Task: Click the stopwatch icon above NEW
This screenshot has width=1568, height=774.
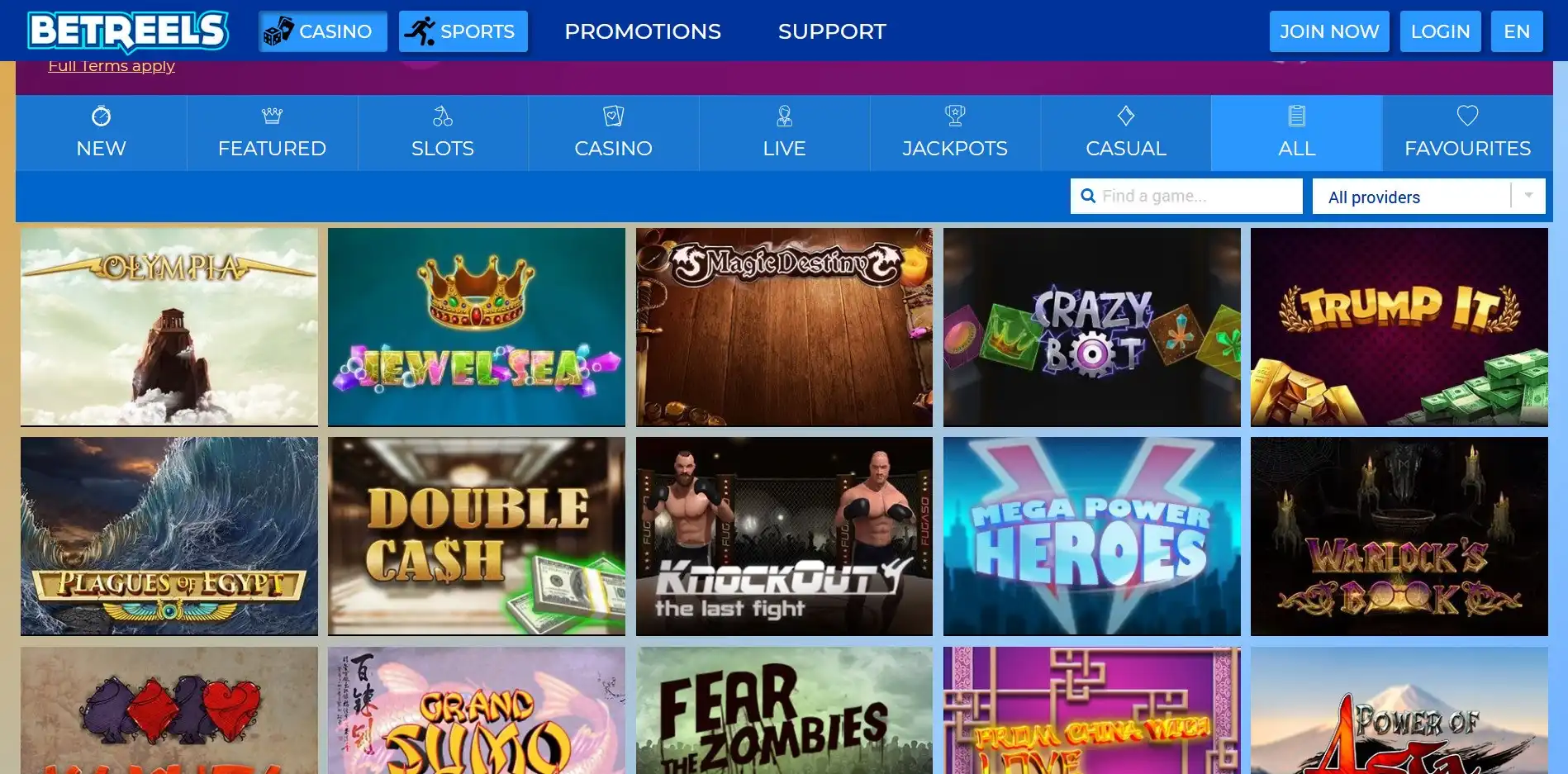Action: (x=101, y=116)
